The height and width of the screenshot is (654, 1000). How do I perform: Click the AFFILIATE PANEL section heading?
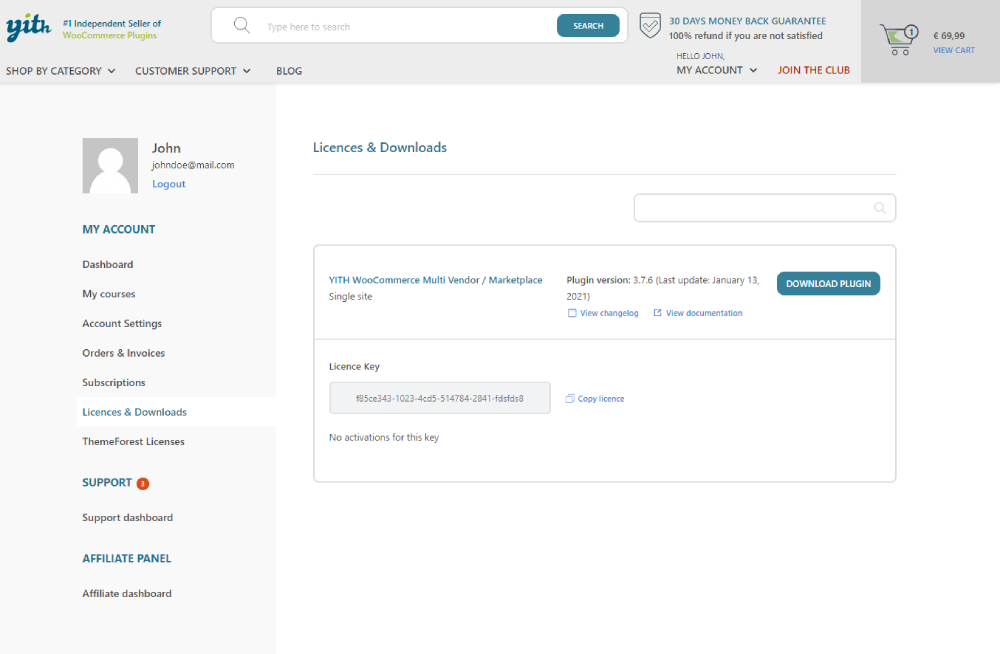tap(126, 559)
